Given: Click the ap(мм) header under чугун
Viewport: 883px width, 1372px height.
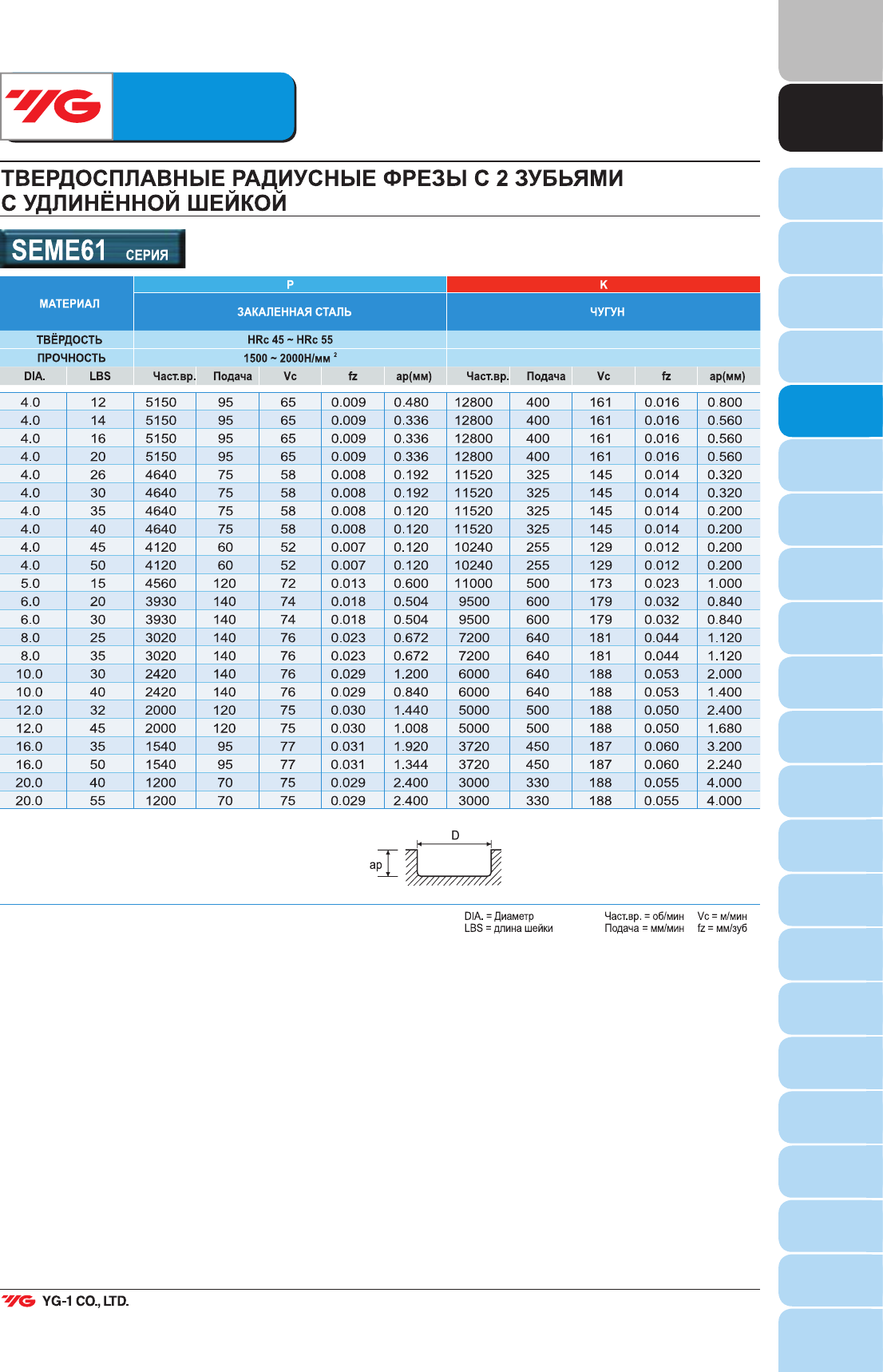Looking at the screenshot, I should [727, 376].
